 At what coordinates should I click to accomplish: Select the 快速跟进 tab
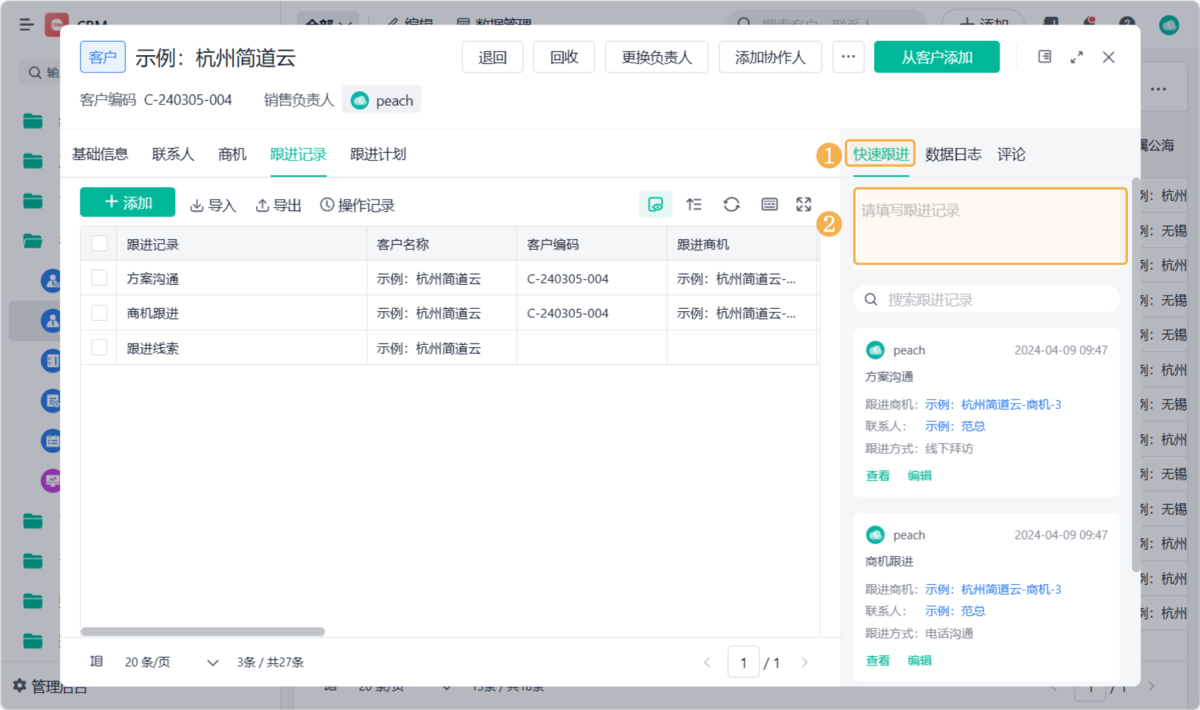(x=881, y=154)
